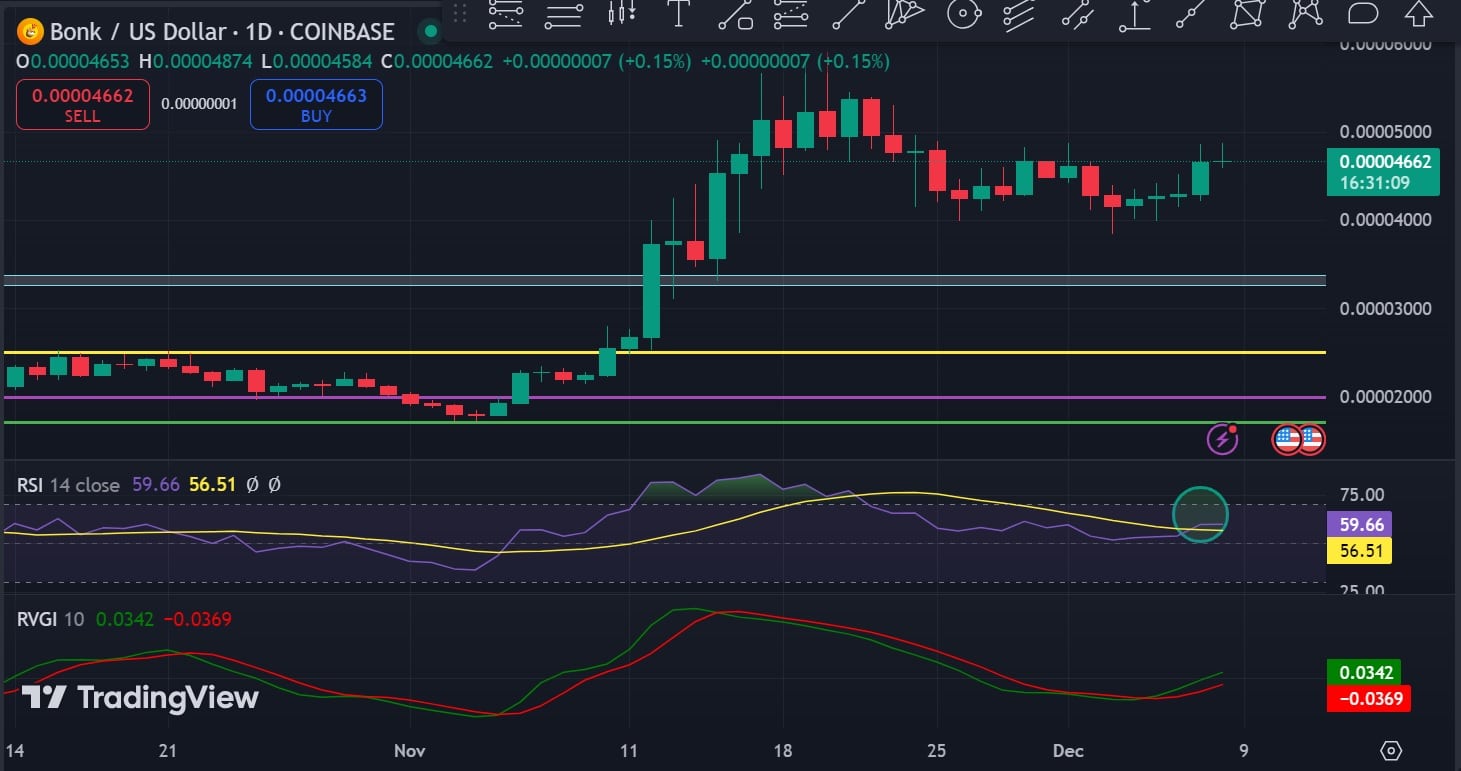Click the countdown timer 16:31:09

(1375, 183)
